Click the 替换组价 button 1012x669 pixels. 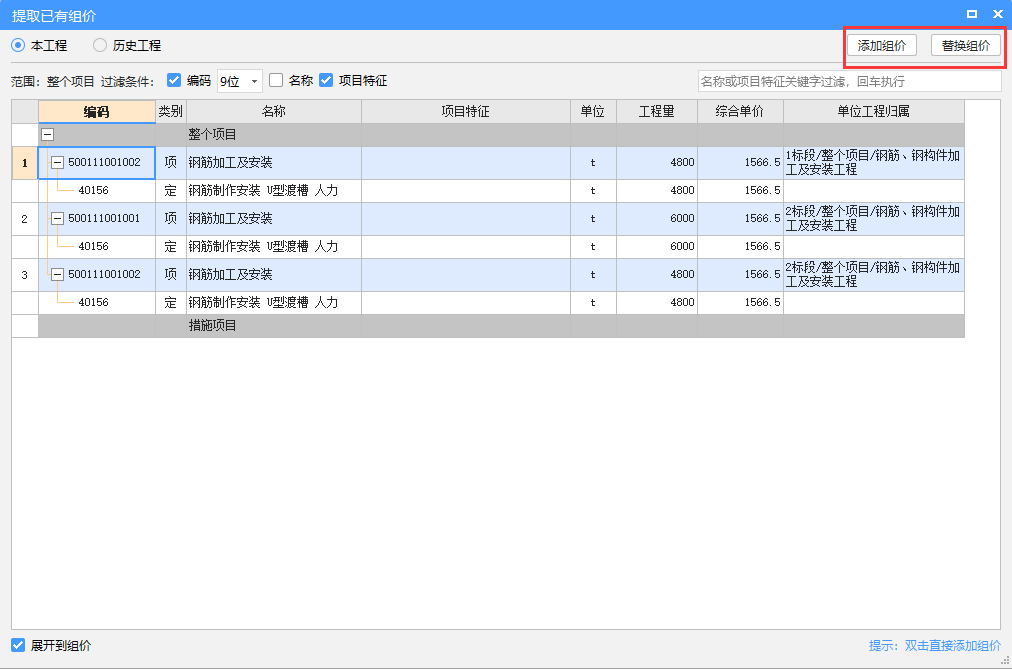pyautogui.click(x=965, y=46)
